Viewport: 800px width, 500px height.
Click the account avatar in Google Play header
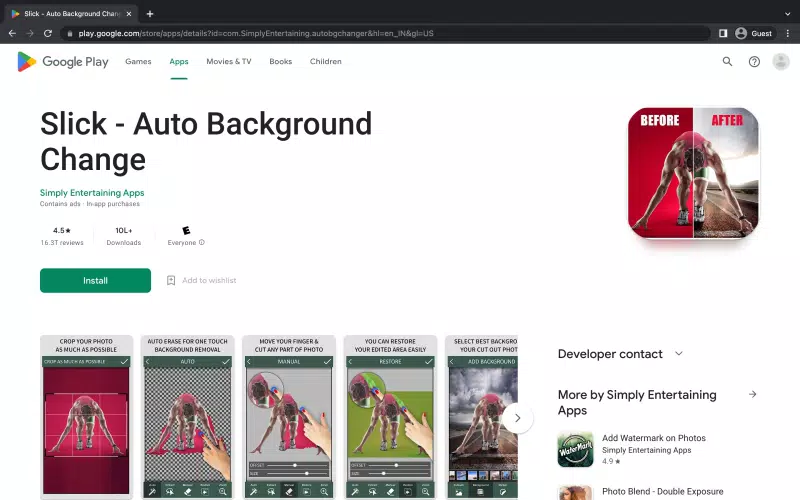[781, 62]
